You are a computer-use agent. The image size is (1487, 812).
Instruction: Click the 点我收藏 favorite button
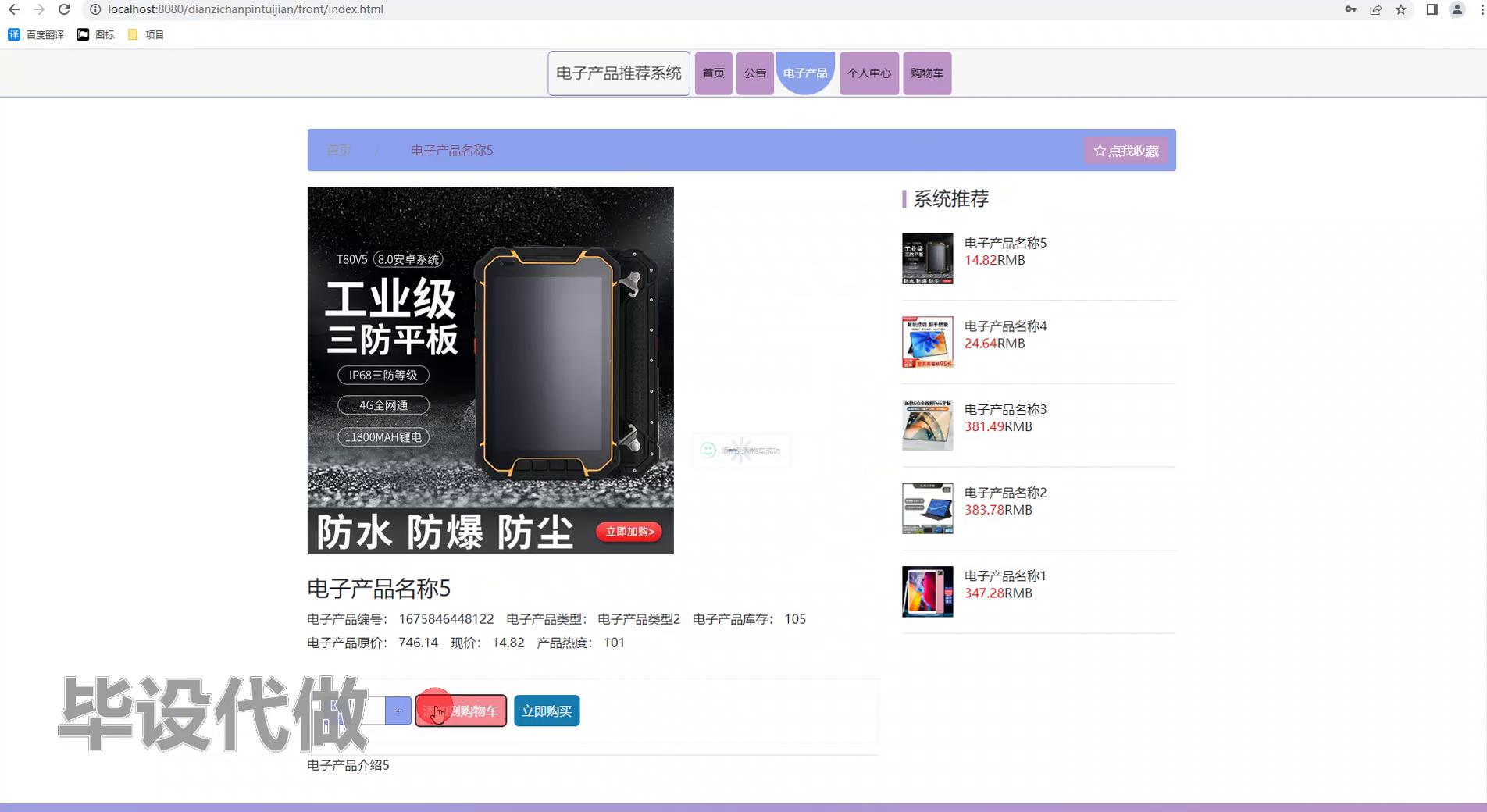tap(1125, 151)
